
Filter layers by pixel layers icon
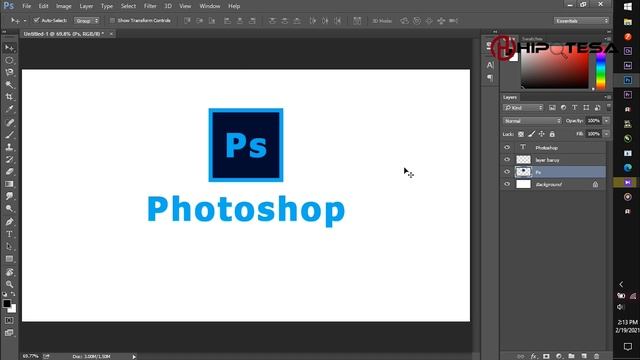[x=552, y=108]
